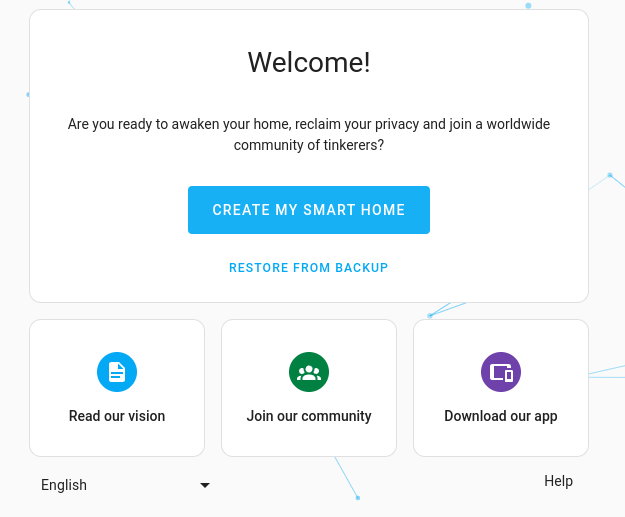Click the Welcome! heading
This screenshot has height=517, width=625.
click(x=309, y=63)
